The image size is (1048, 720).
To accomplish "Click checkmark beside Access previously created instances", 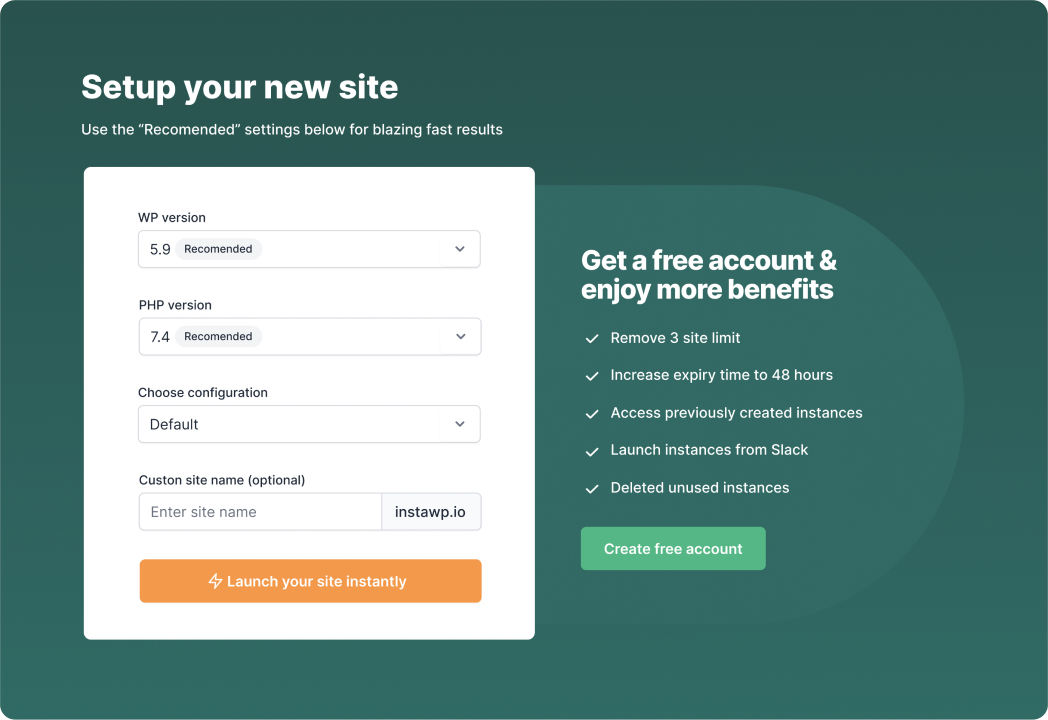I will (592, 414).
